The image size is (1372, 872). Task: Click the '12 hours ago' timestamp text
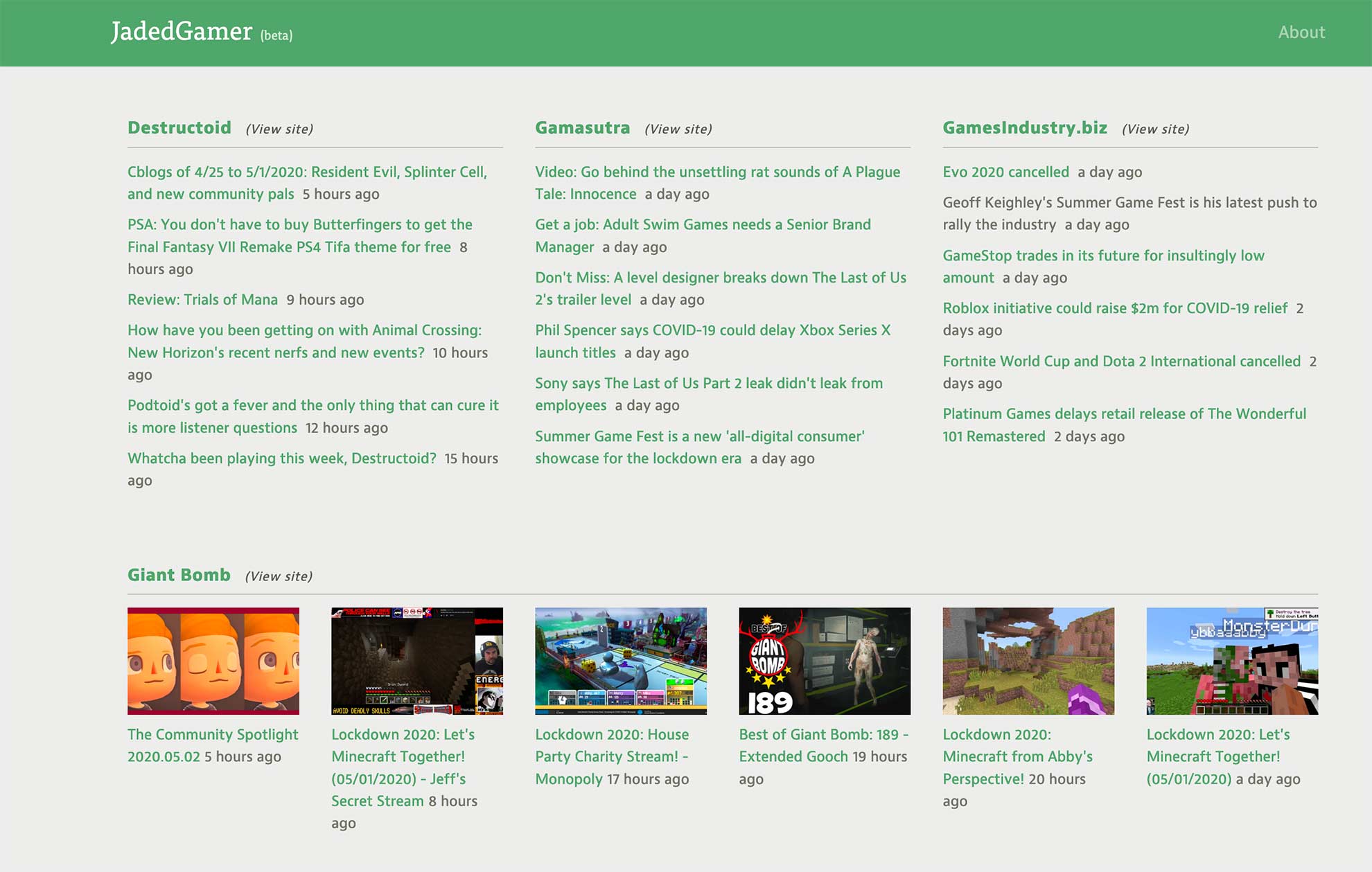click(x=346, y=427)
